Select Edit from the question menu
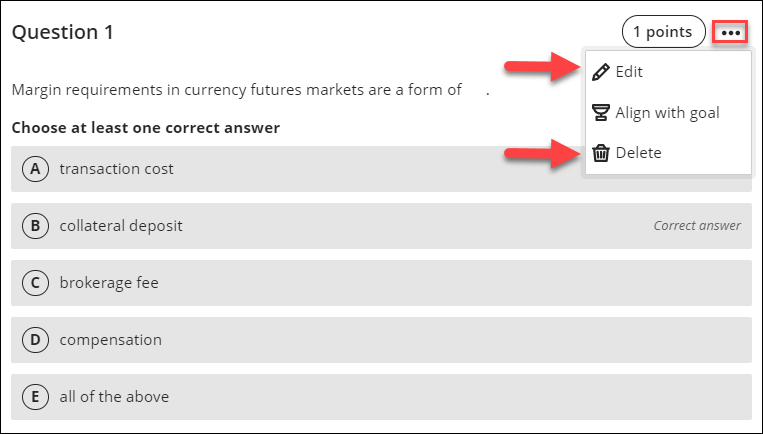 [x=629, y=72]
